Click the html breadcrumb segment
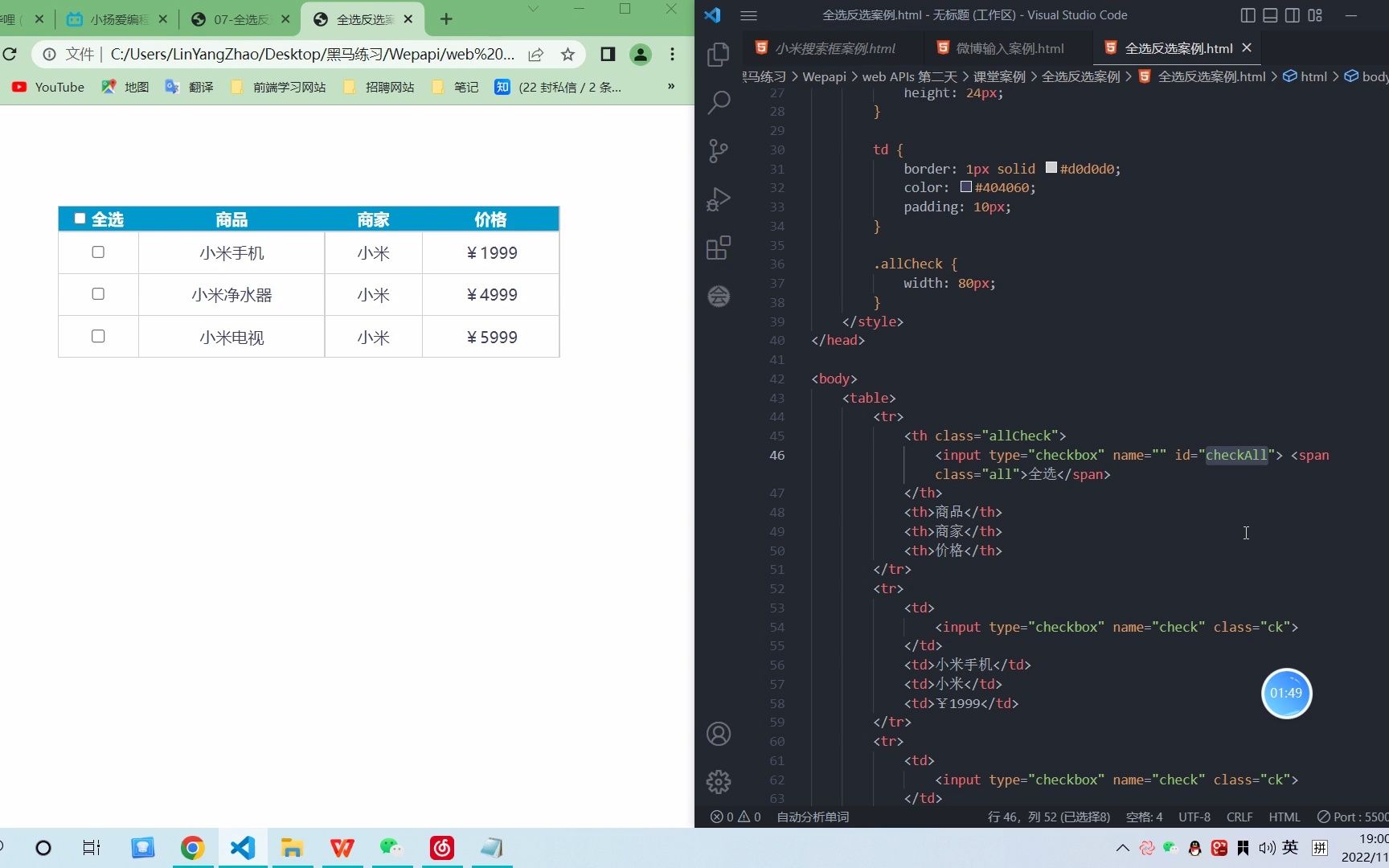This screenshot has width=1389, height=868. click(1305, 76)
